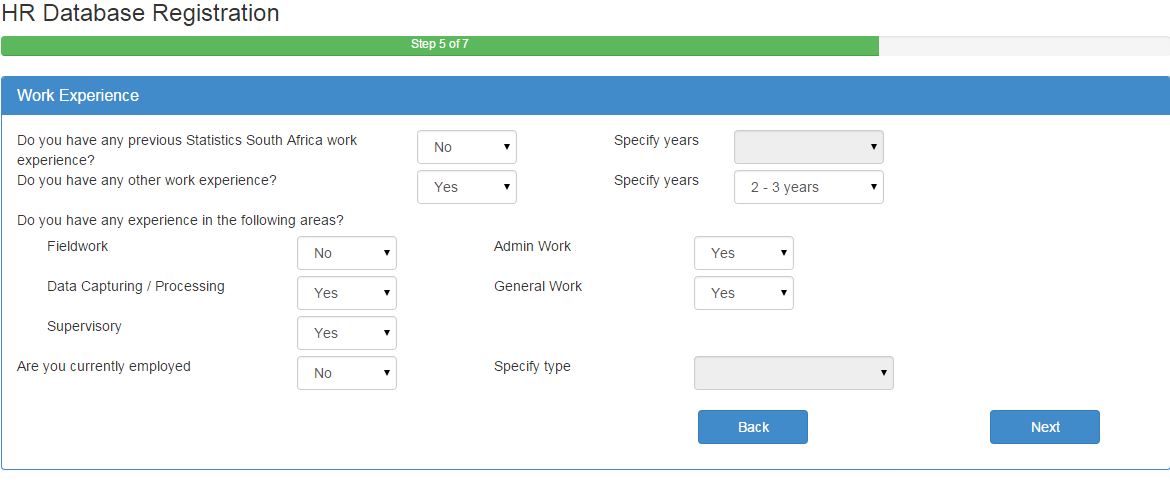Screen dimensions: 1170x480
Task: Click the Back button
Action: pos(753,427)
